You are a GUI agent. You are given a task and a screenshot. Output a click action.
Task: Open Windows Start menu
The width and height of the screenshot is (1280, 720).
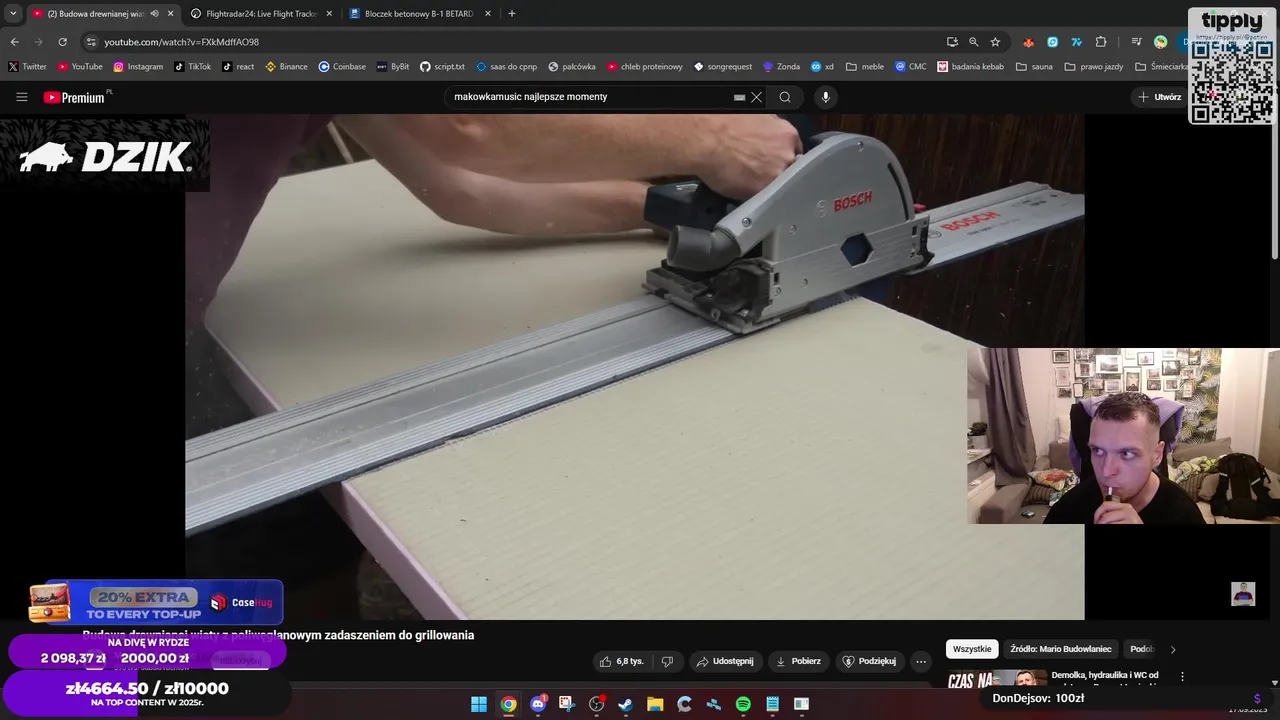point(479,704)
